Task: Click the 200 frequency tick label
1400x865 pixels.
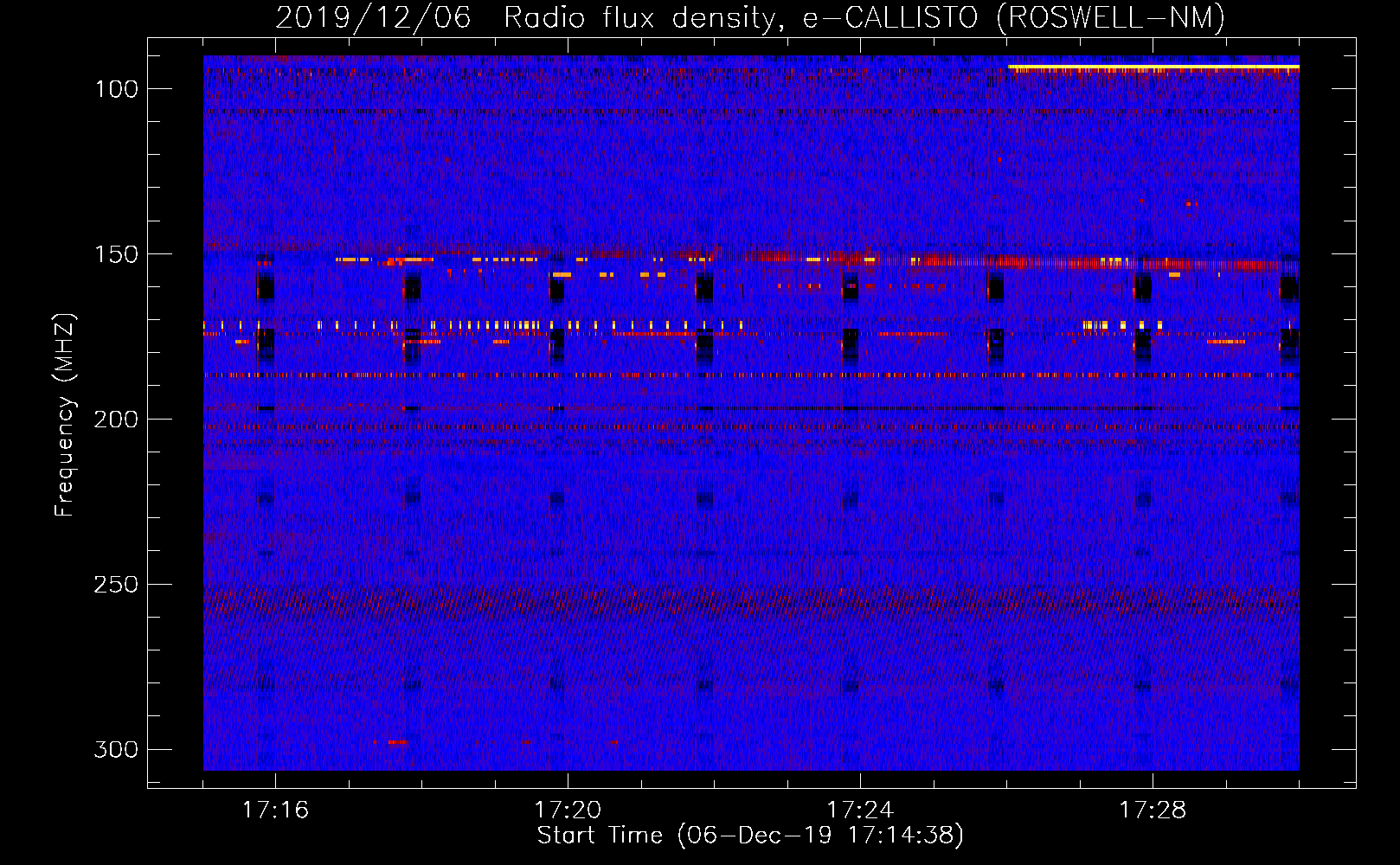Action: click(116, 420)
